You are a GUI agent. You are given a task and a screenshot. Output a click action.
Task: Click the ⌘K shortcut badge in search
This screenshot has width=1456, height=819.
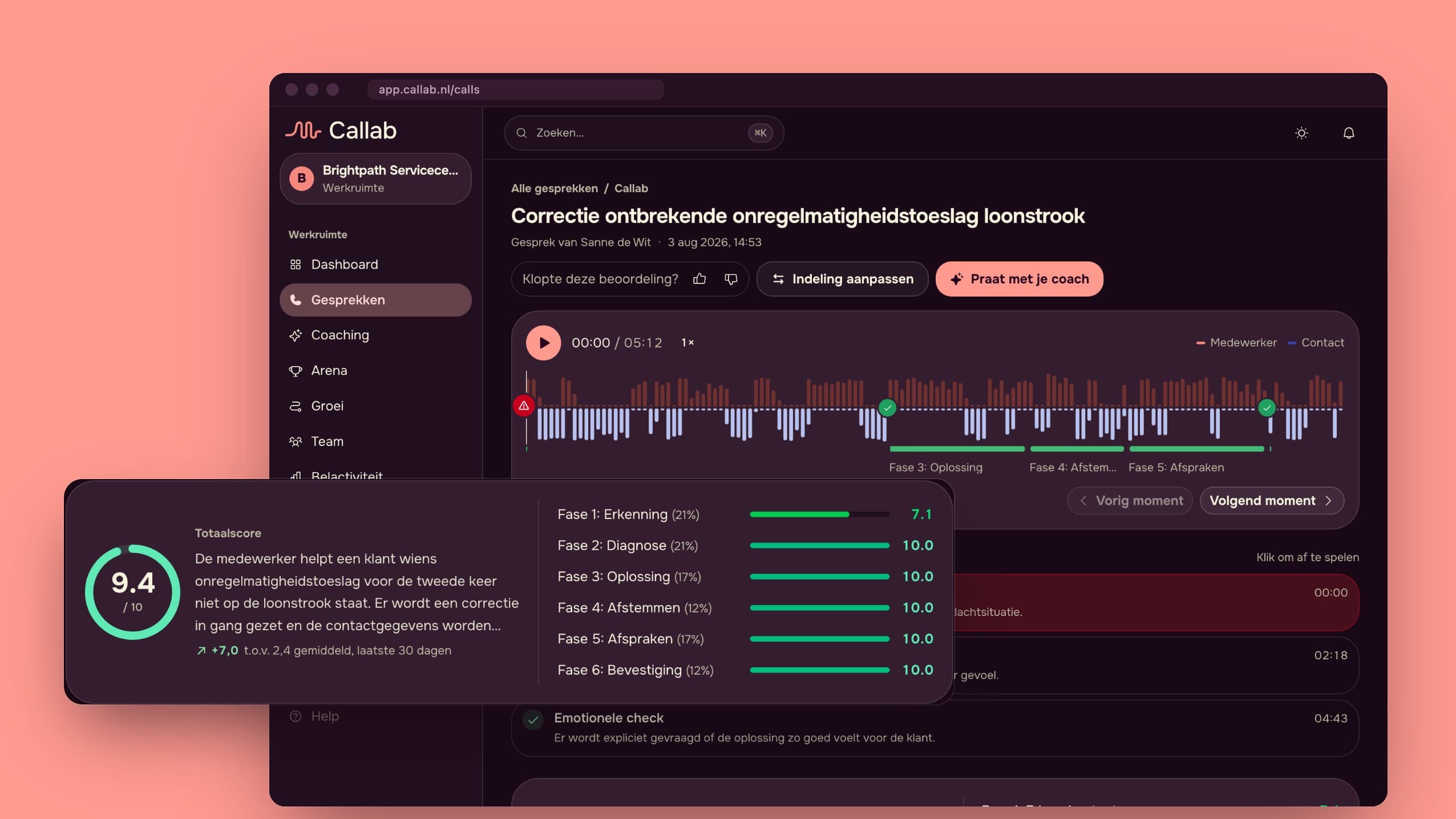click(x=760, y=133)
